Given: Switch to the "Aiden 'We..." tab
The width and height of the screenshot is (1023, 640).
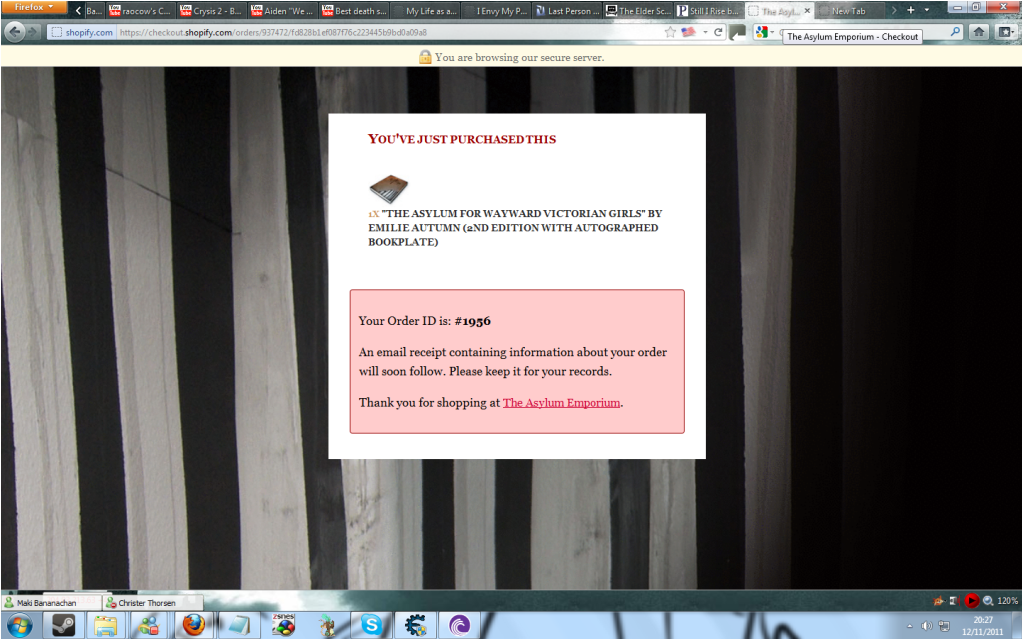Looking at the screenshot, I should point(282,10).
